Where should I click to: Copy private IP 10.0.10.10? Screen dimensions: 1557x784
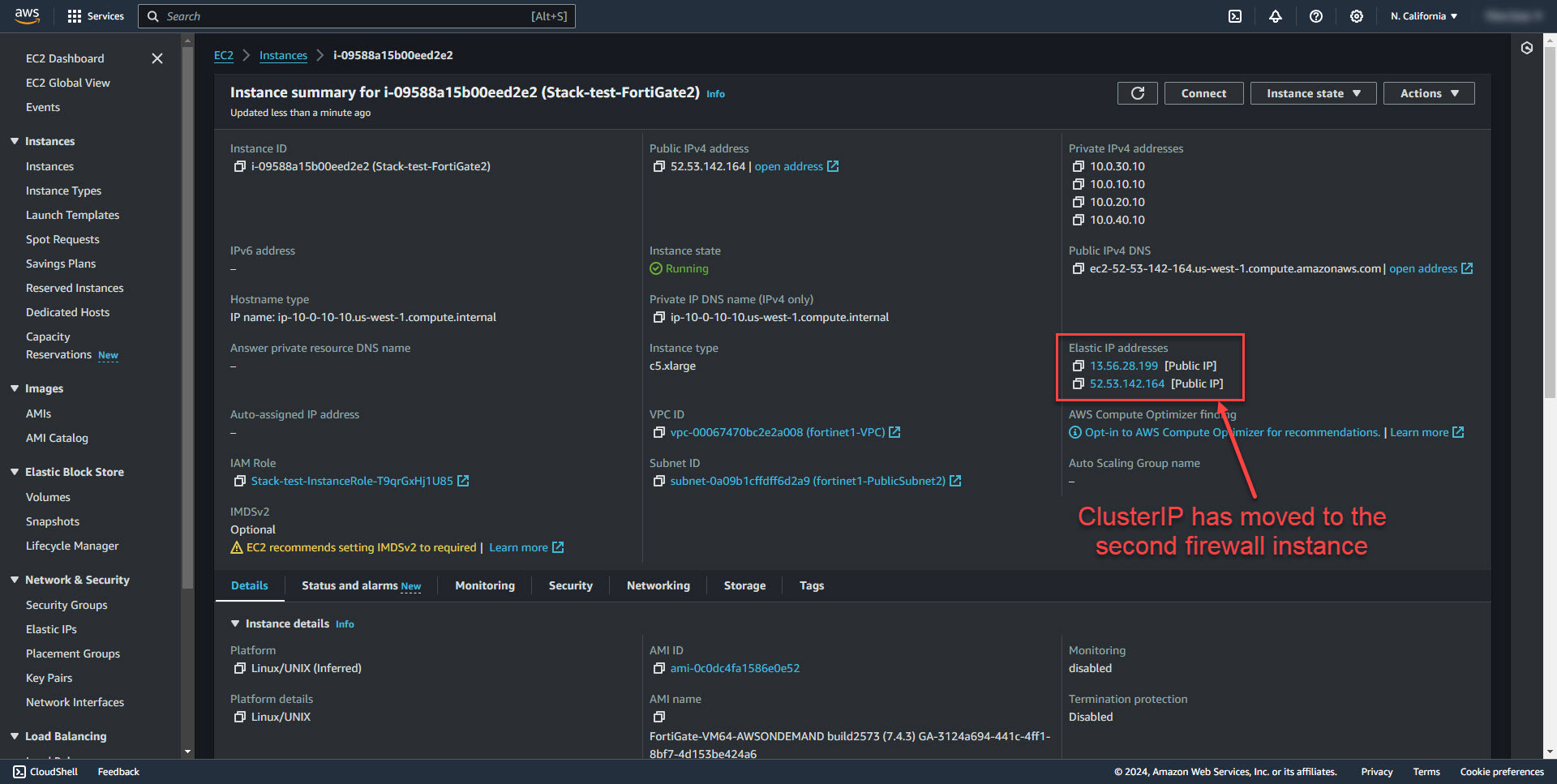[1079, 184]
